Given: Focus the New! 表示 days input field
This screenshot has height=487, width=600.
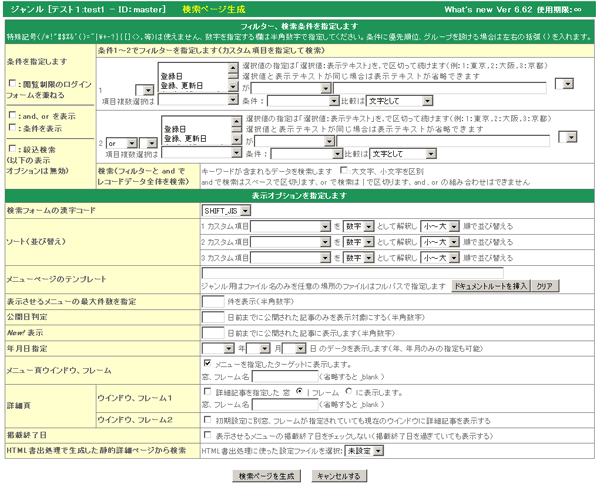Looking at the screenshot, I should (x=213, y=333).
